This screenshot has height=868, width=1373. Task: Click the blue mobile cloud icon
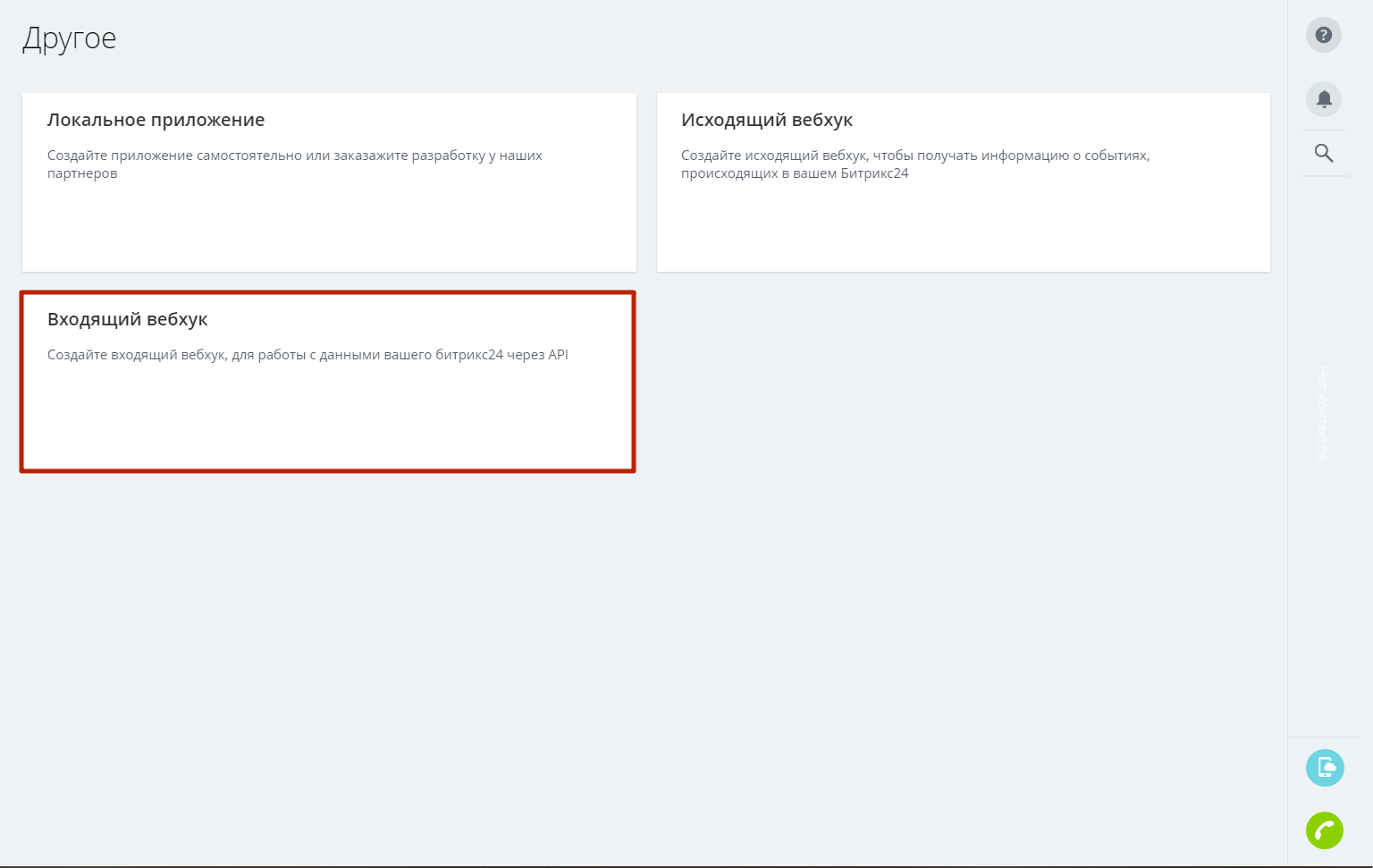tap(1325, 768)
